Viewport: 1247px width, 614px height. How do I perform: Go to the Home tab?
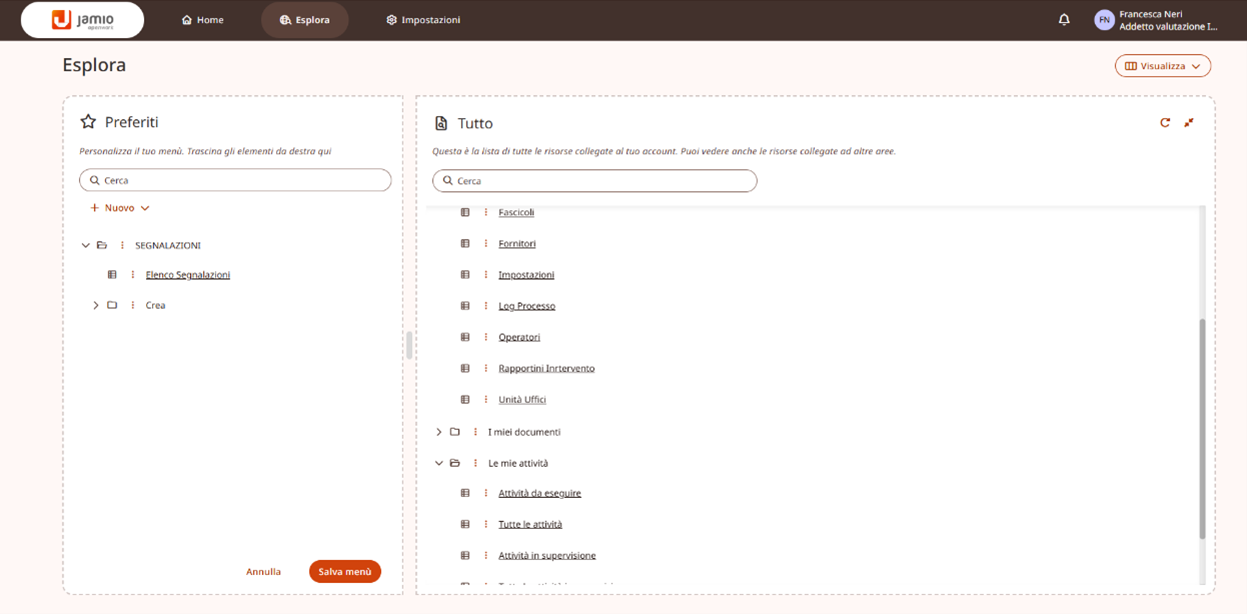click(x=203, y=20)
